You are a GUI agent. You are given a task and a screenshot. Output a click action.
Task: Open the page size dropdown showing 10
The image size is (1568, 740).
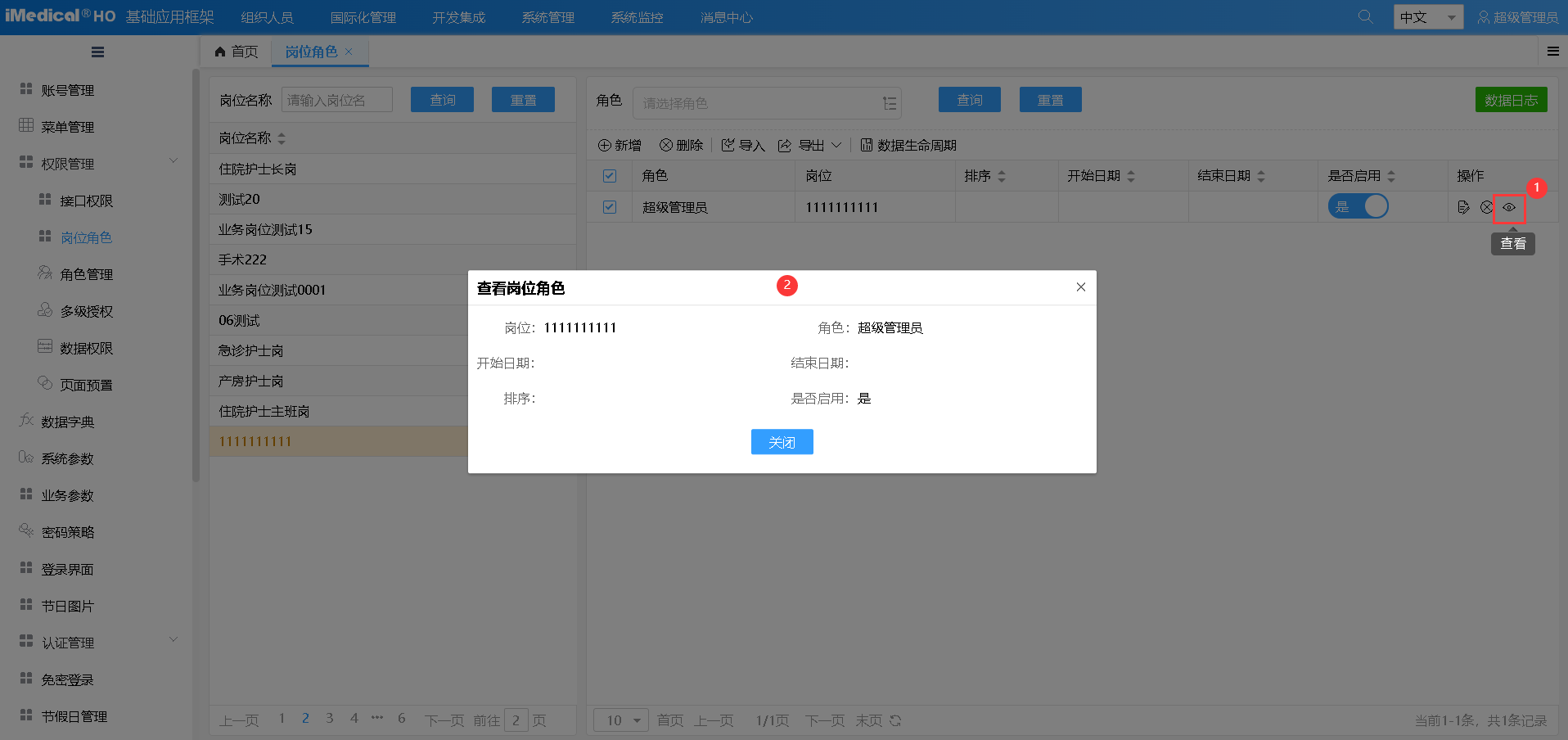click(x=621, y=720)
